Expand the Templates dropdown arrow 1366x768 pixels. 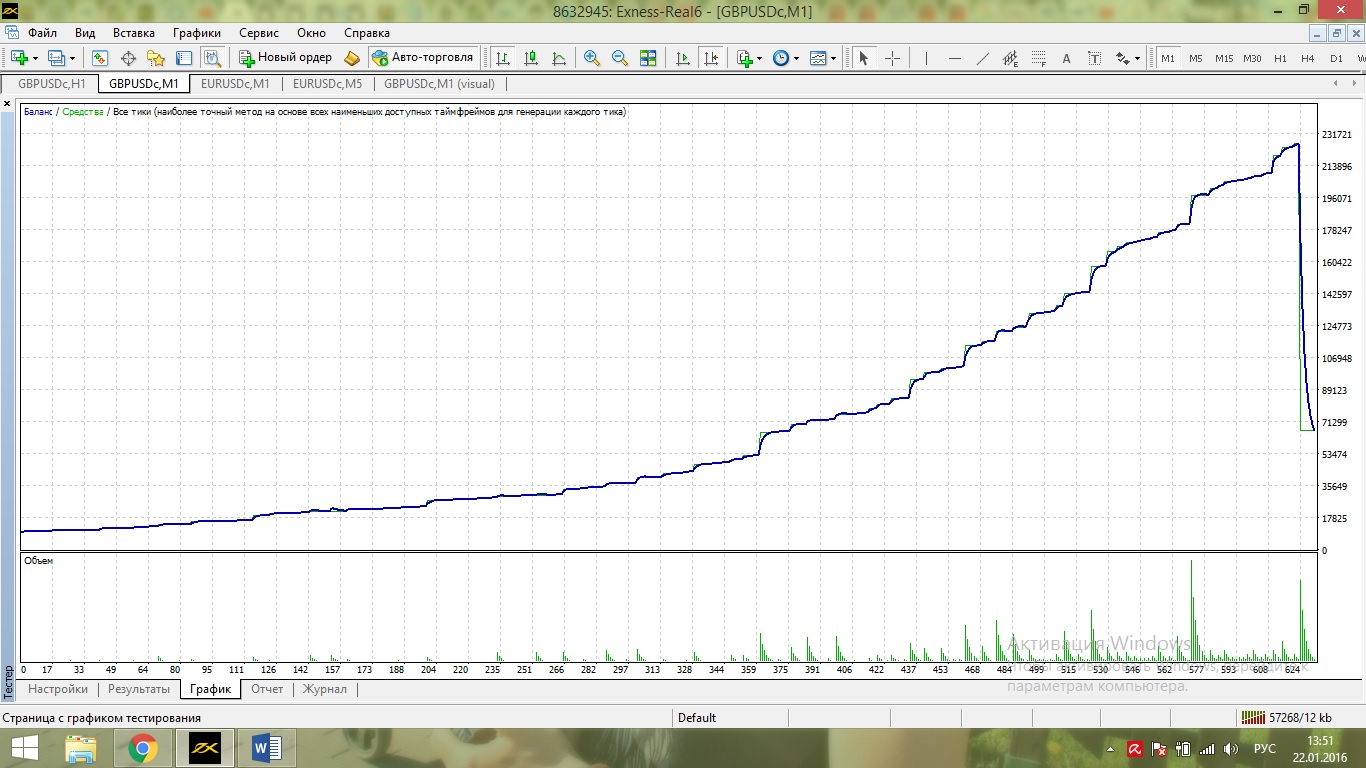point(834,58)
